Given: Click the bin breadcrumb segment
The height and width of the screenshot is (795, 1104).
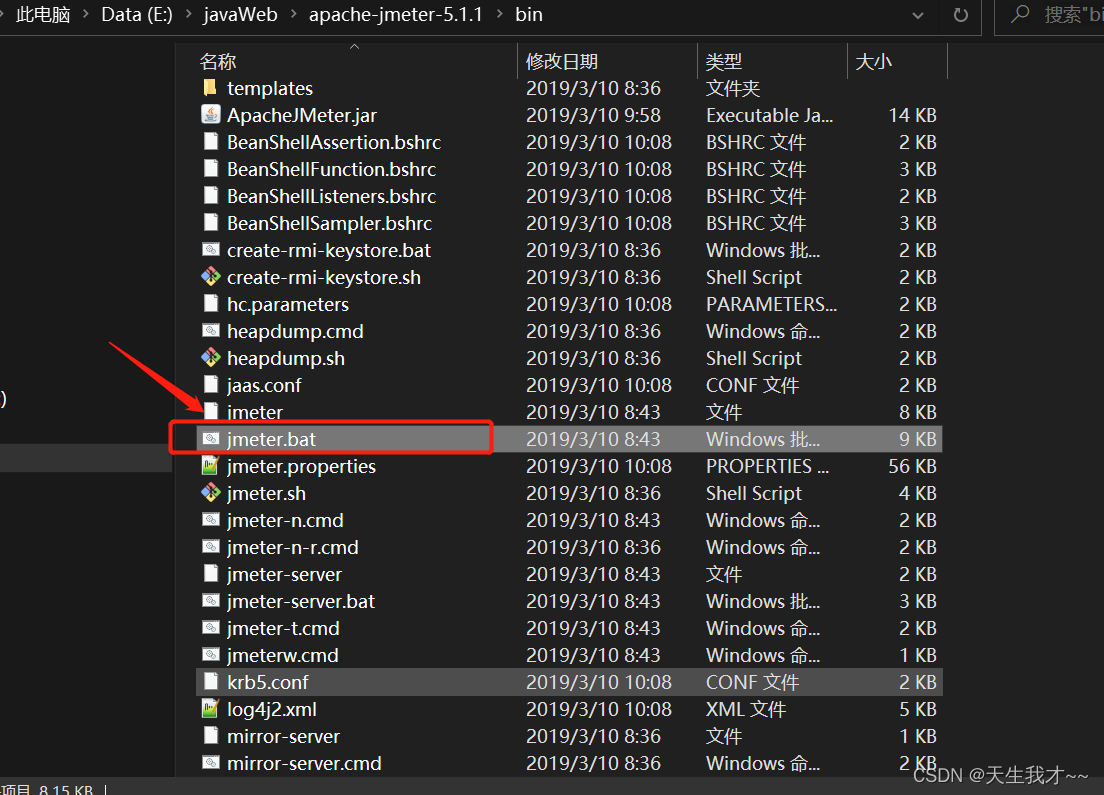Looking at the screenshot, I should pos(529,15).
